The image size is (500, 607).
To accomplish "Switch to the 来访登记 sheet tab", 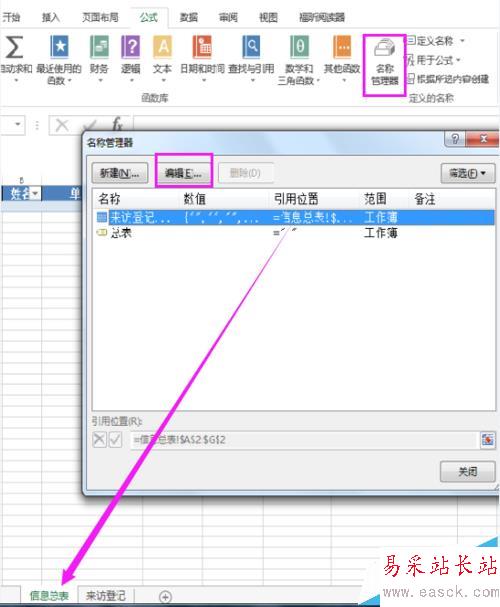I will click(x=106, y=595).
